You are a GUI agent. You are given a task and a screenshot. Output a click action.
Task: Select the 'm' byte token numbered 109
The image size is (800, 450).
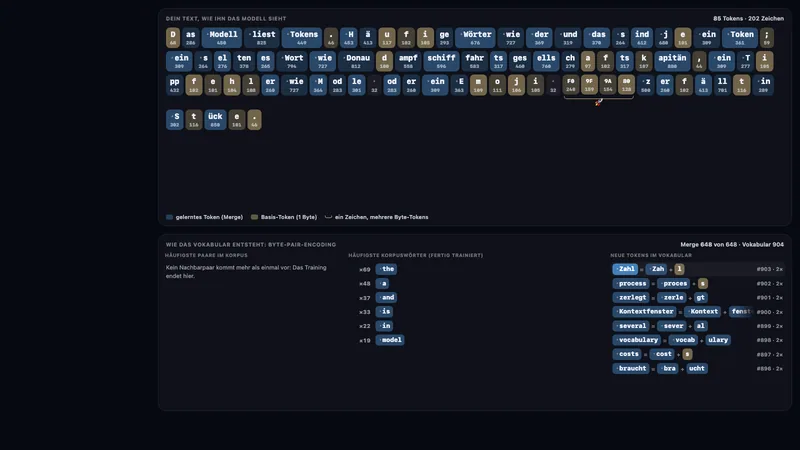click(478, 84)
